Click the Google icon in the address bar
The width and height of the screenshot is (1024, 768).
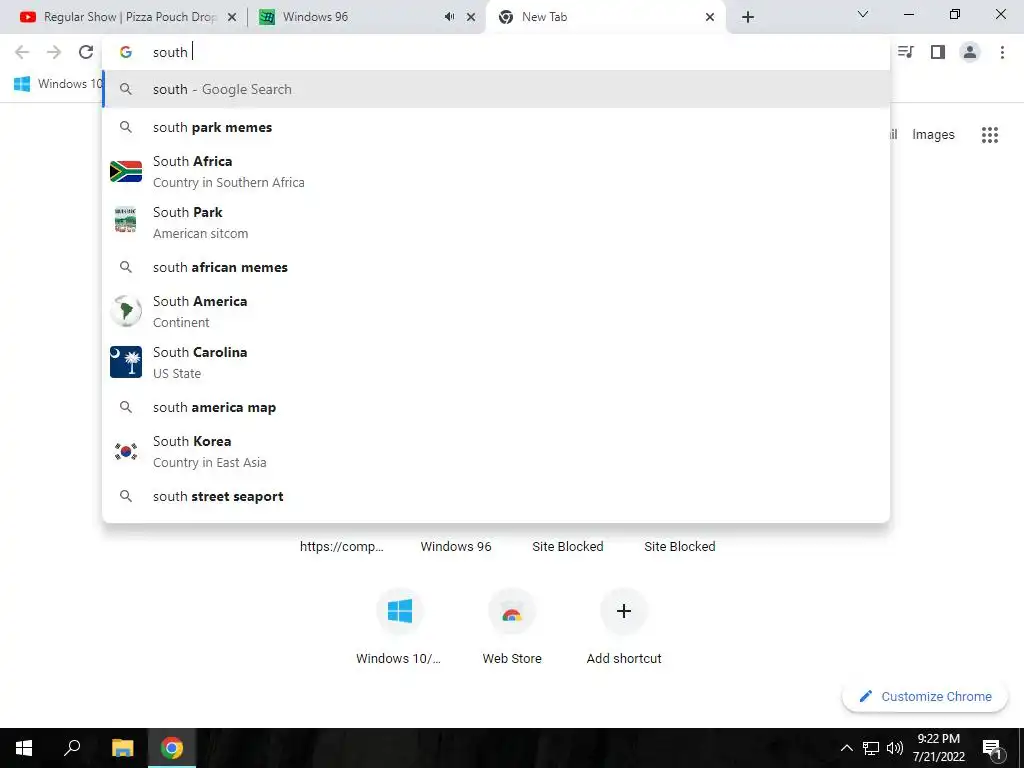[126, 52]
